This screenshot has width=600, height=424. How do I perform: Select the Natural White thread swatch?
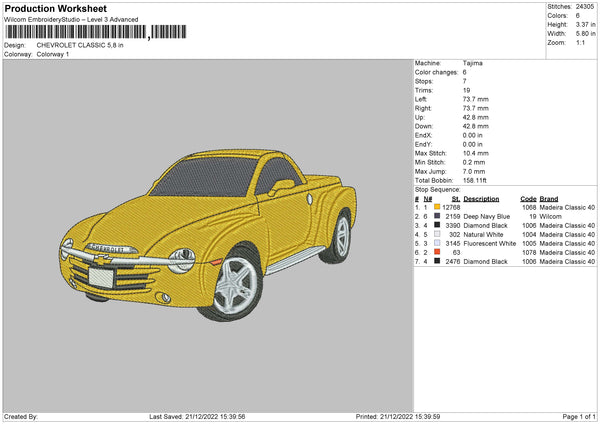(x=437, y=234)
